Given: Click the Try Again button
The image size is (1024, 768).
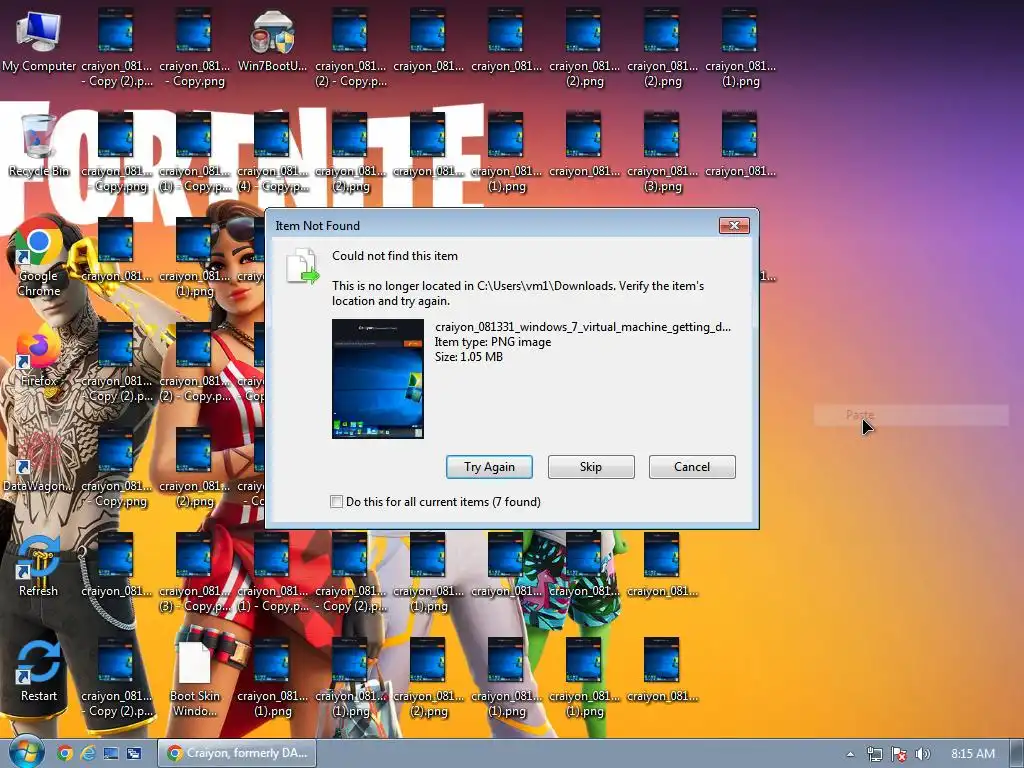Looking at the screenshot, I should [489, 467].
